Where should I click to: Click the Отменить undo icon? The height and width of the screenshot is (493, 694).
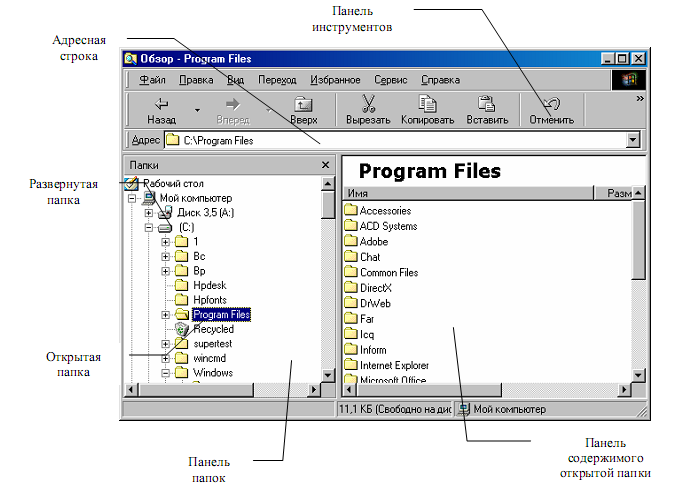551,104
